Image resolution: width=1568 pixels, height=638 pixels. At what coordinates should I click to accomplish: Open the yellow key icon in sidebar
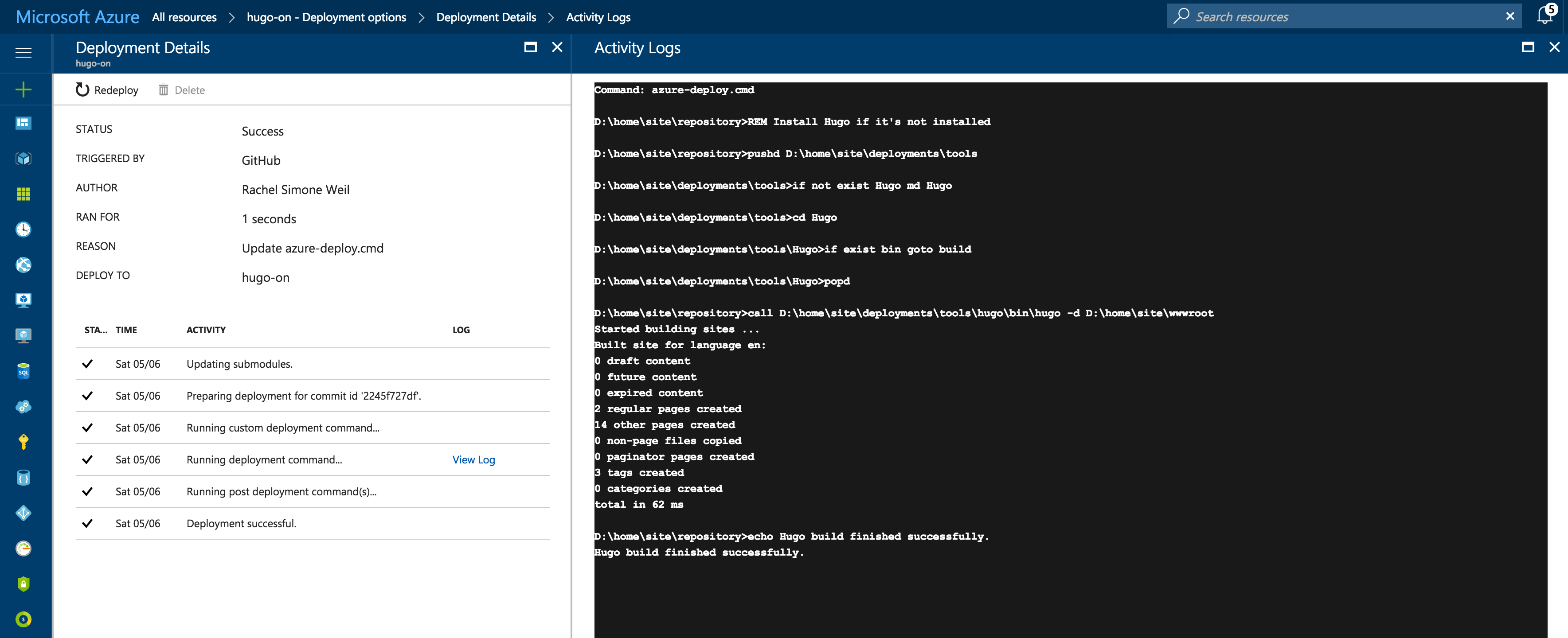[23, 442]
